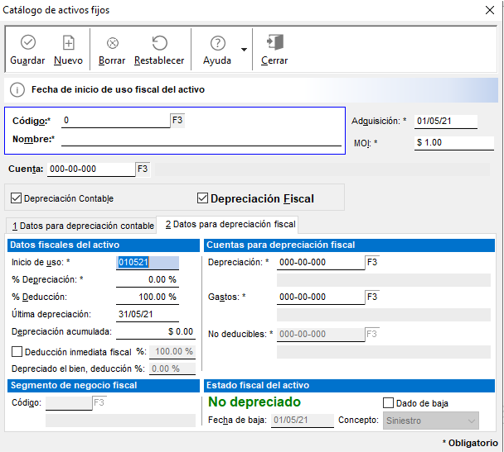Image resolution: width=504 pixels, height=452 pixels.
Task: Open F3 lookup next to Código field
Action: pos(177,120)
